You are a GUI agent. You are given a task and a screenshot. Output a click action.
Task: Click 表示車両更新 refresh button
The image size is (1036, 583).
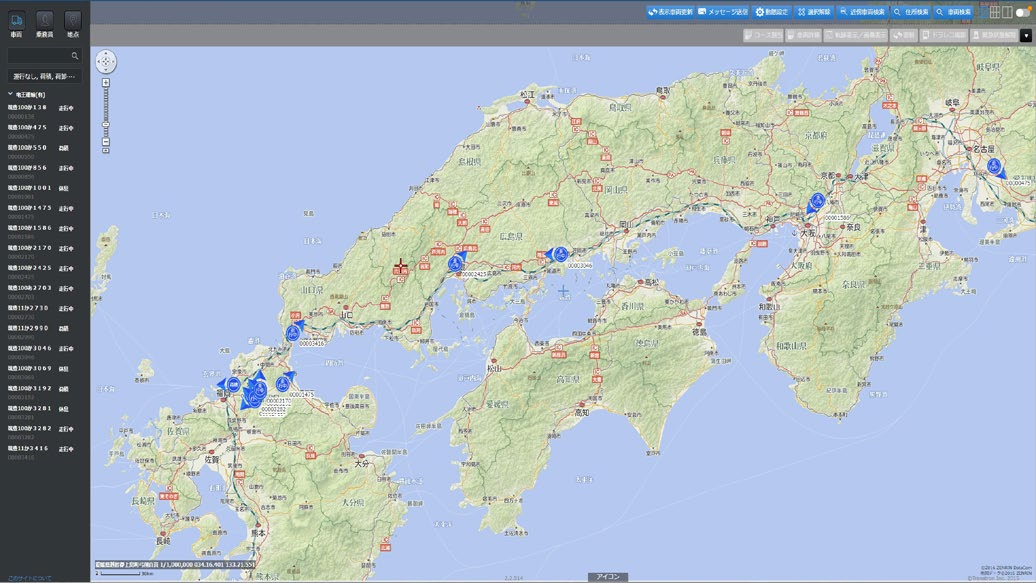[670, 12]
